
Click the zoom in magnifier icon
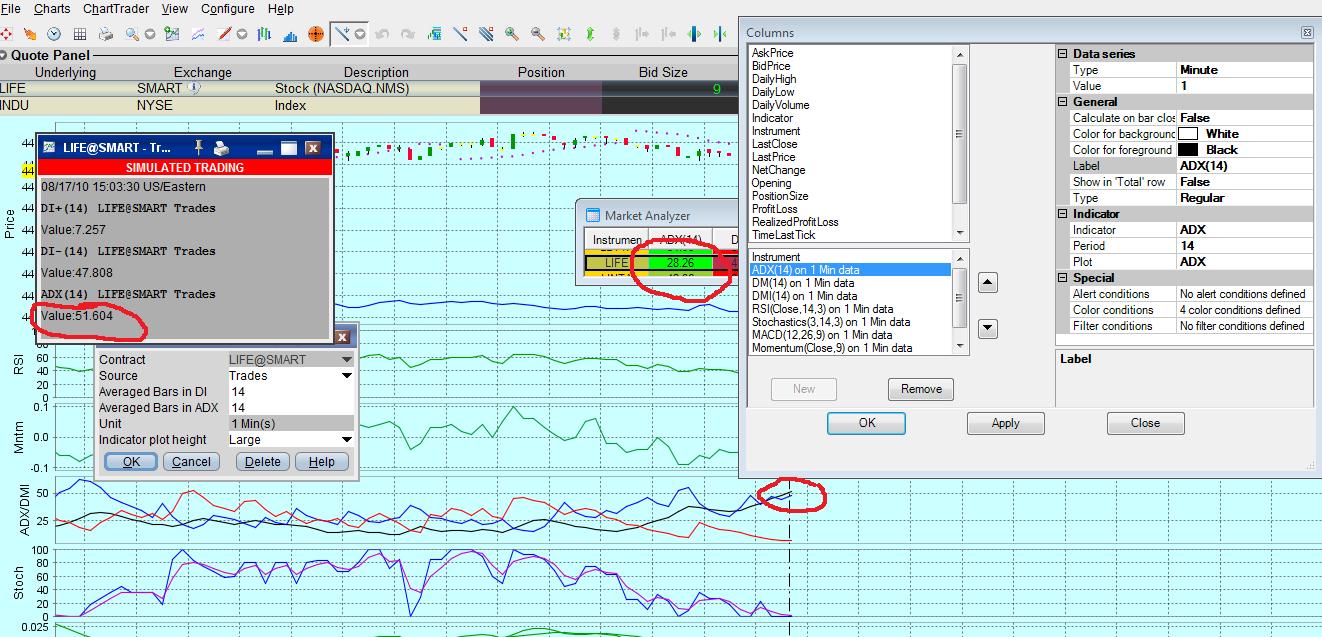coord(512,34)
